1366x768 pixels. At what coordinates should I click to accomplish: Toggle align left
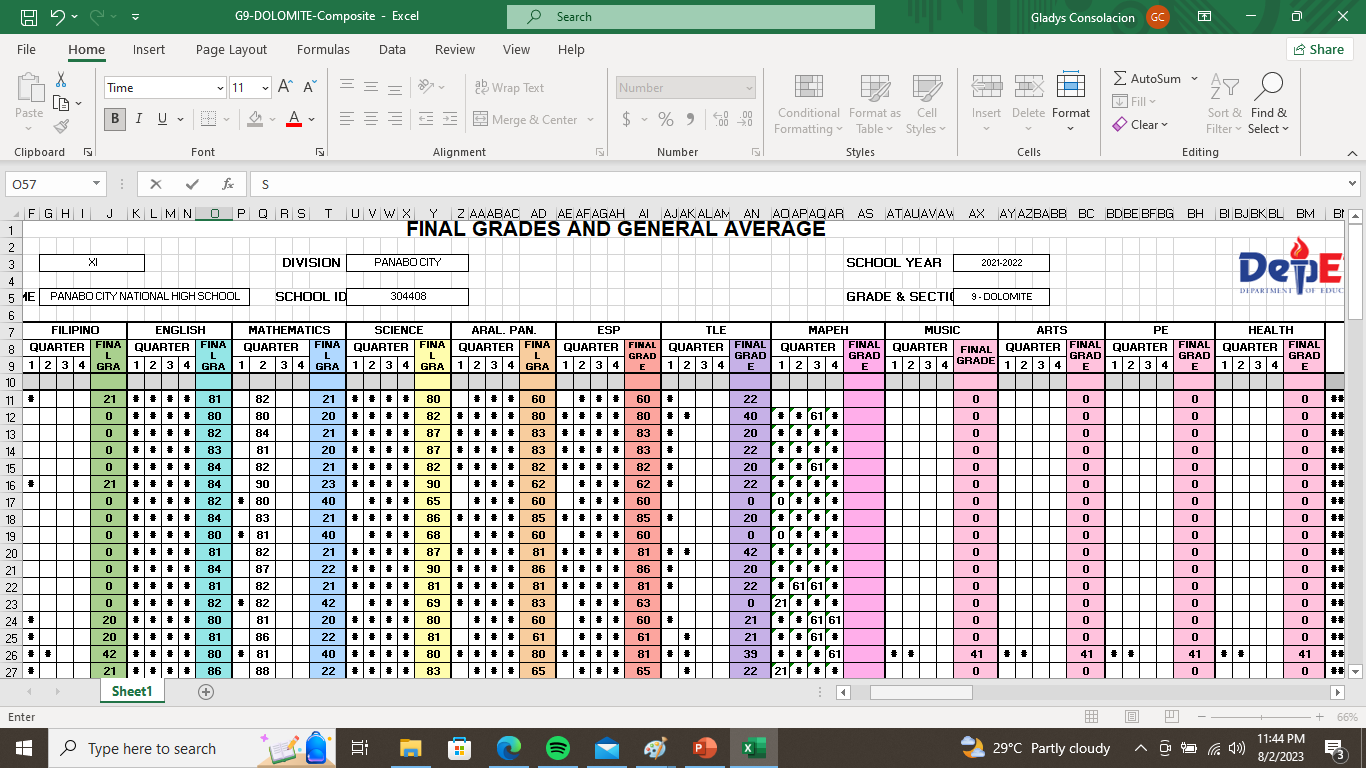pos(347,119)
